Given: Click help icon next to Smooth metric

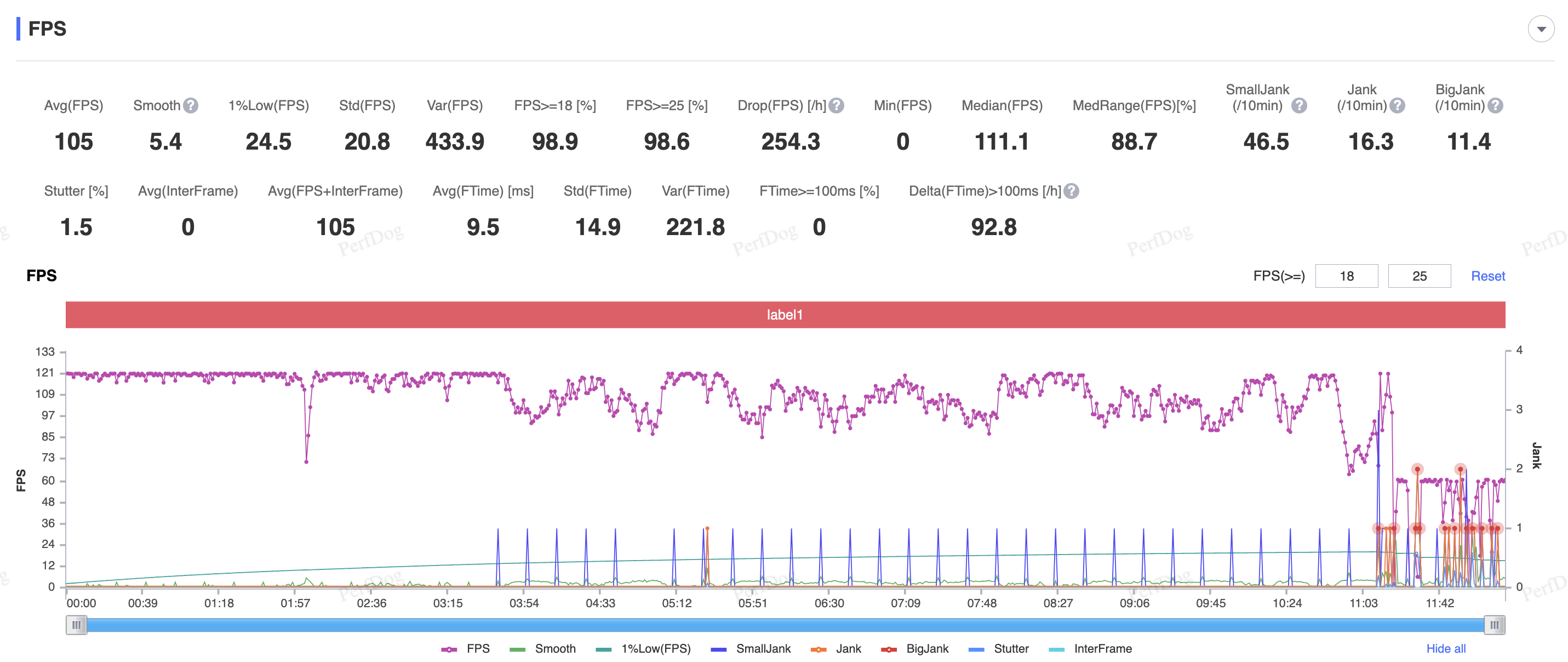Looking at the screenshot, I should tap(191, 106).
